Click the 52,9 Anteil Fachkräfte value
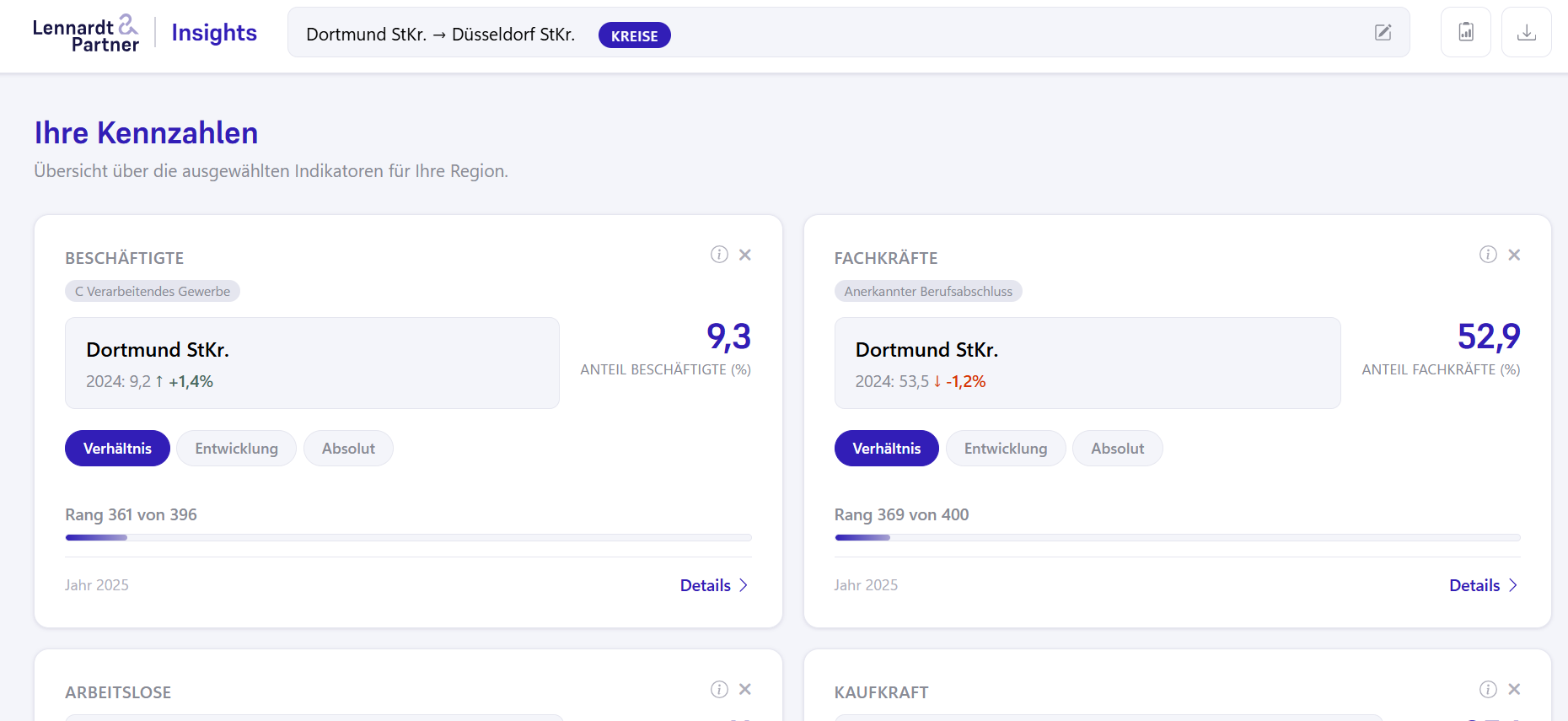This screenshot has width=1568, height=721. pos(1489,336)
